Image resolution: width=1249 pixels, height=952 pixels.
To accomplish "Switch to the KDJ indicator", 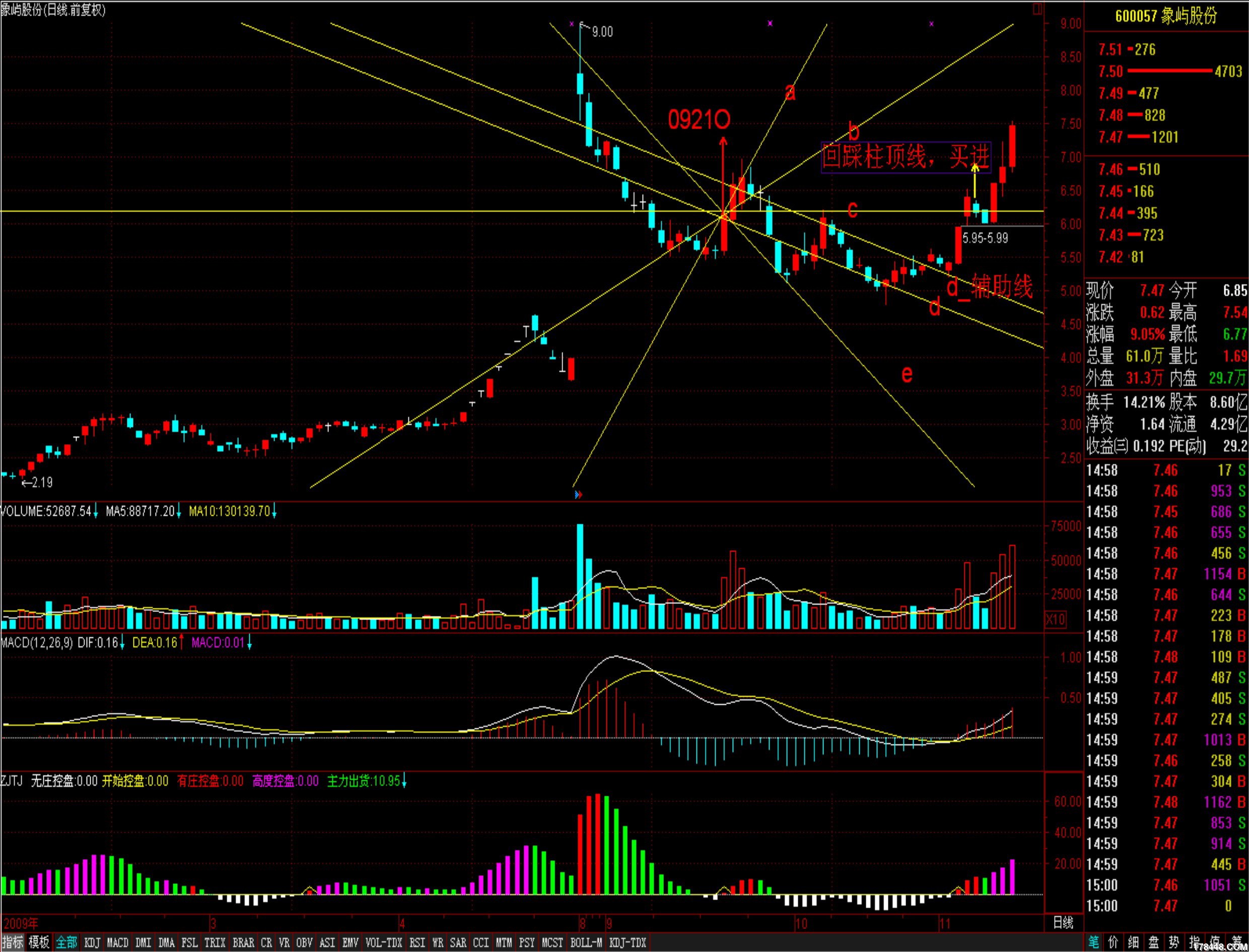I will (92, 943).
